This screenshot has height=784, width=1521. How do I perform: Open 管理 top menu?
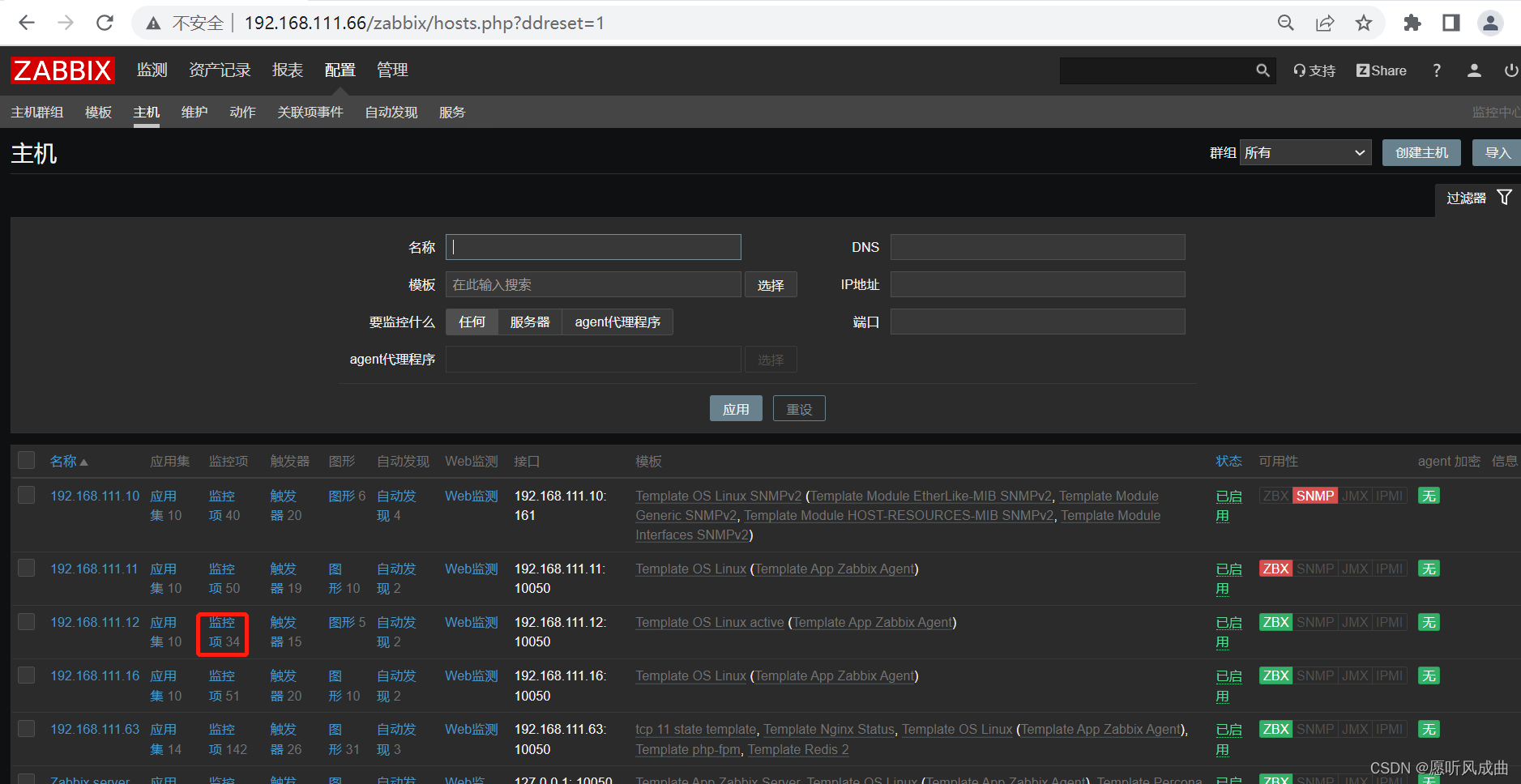(392, 70)
